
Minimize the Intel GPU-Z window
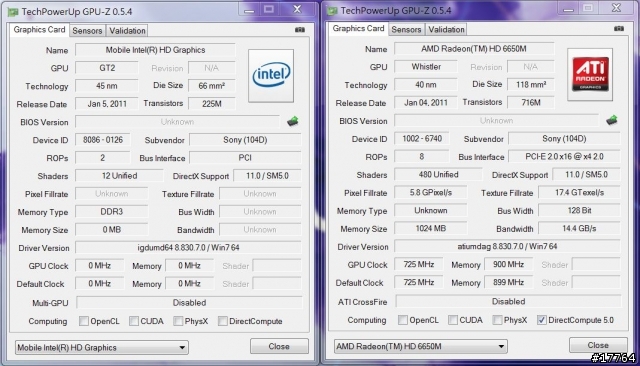pyautogui.click(x=249, y=10)
